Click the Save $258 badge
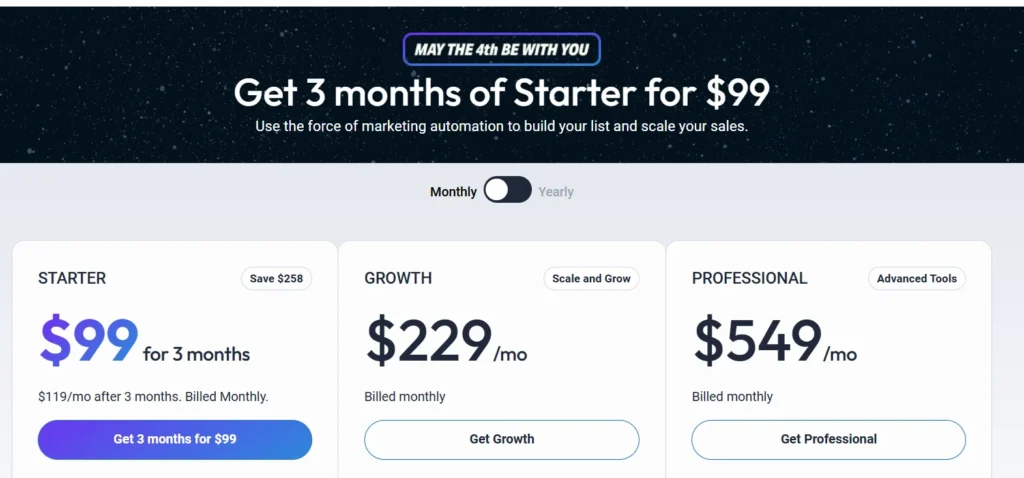The width and height of the screenshot is (1024, 478). point(276,278)
